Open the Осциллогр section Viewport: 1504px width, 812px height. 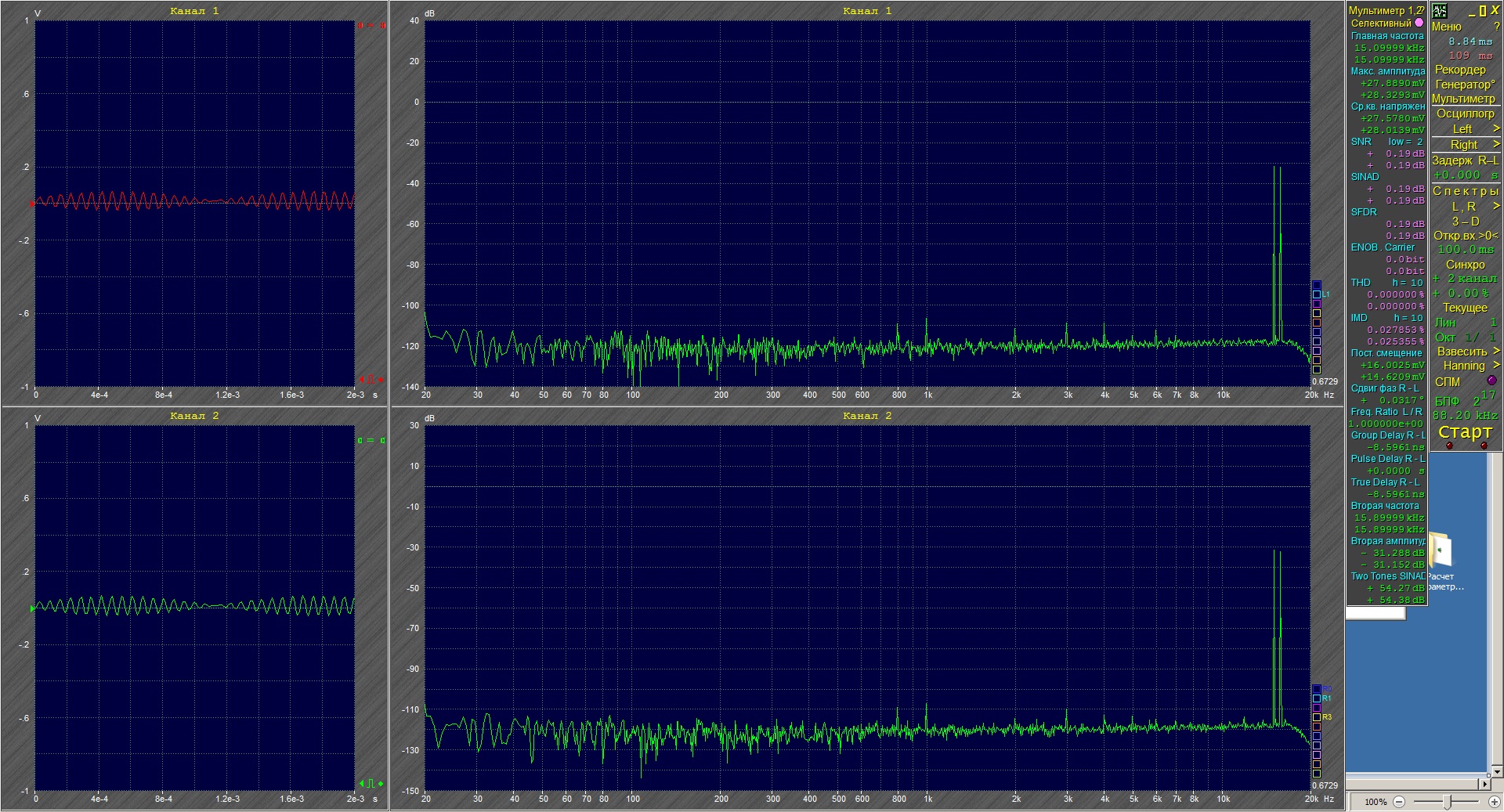1465,114
